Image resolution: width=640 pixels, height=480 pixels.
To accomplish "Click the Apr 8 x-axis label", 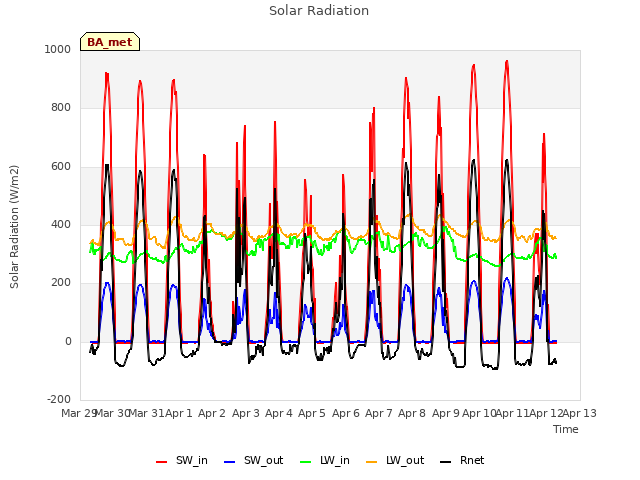I will 412,413.
